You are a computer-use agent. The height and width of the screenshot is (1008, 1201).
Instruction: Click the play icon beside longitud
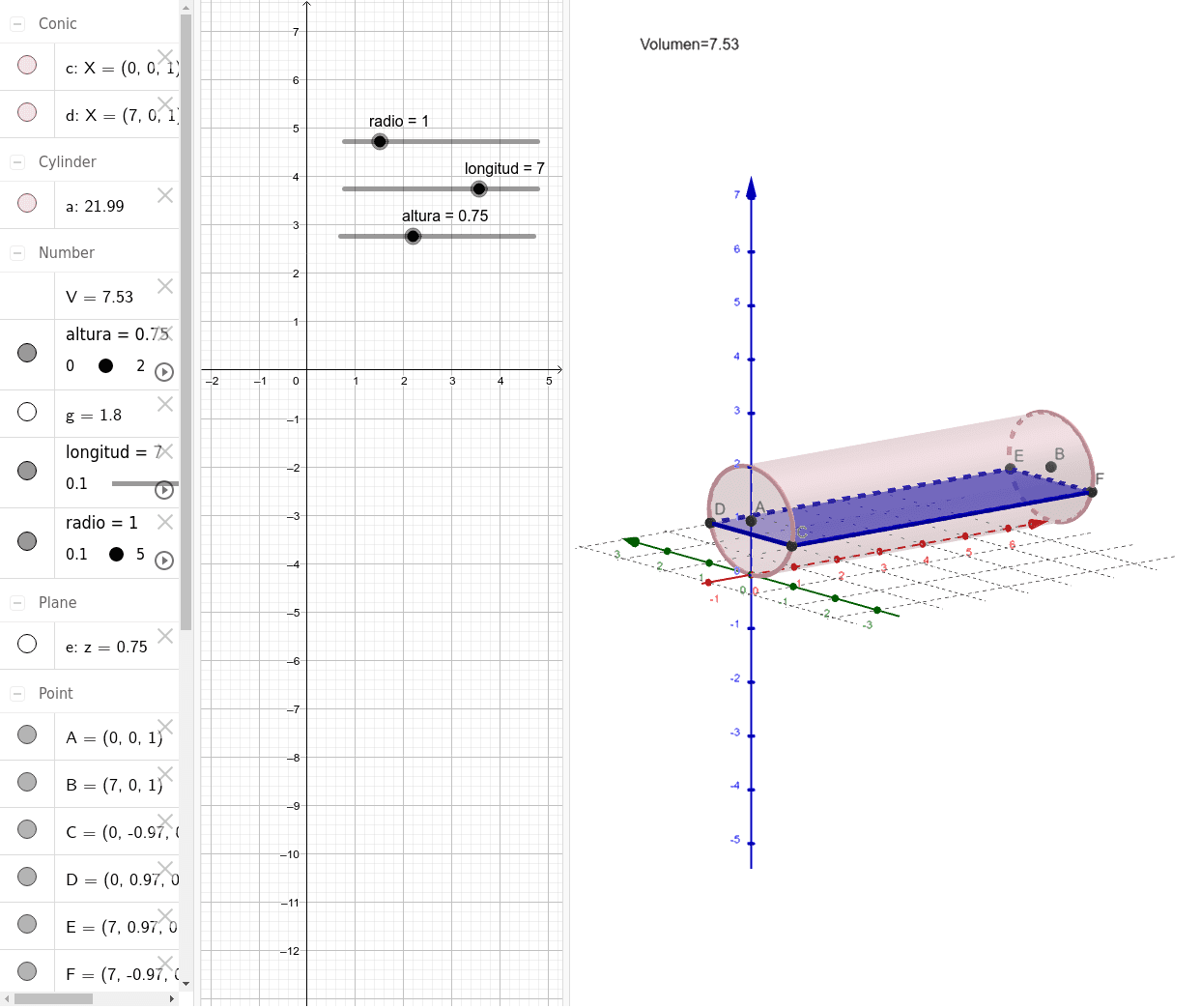point(164,489)
